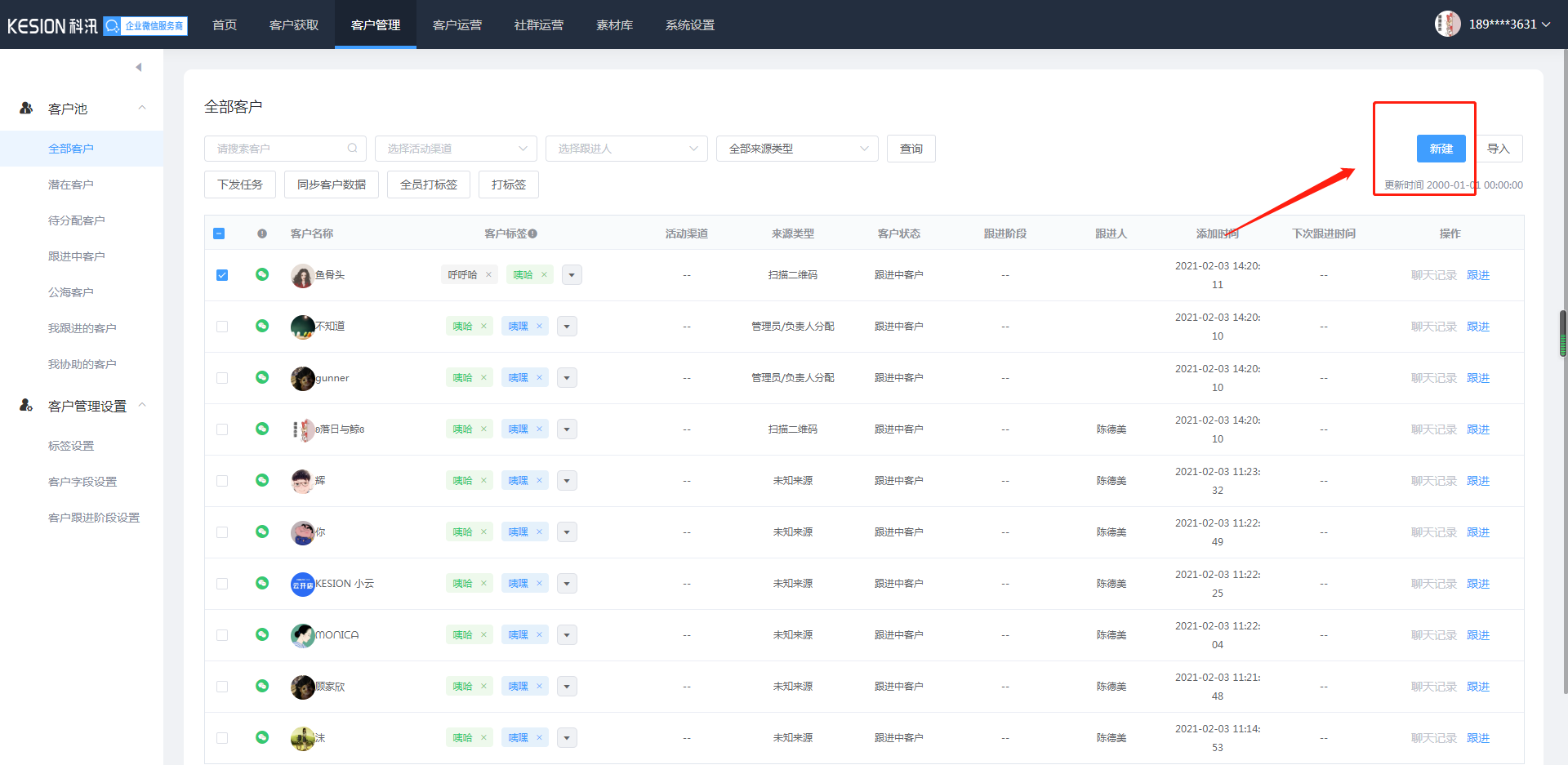Open 潜在客户 in the sidebar

[71, 185]
